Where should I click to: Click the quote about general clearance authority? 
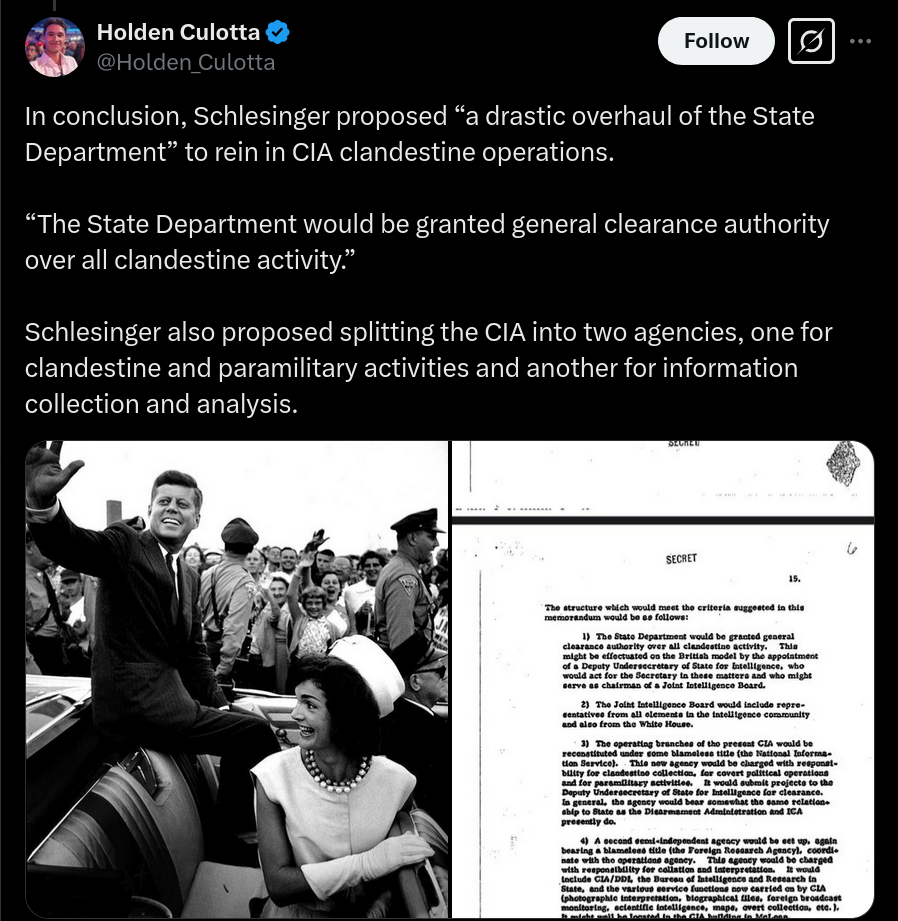coord(427,242)
